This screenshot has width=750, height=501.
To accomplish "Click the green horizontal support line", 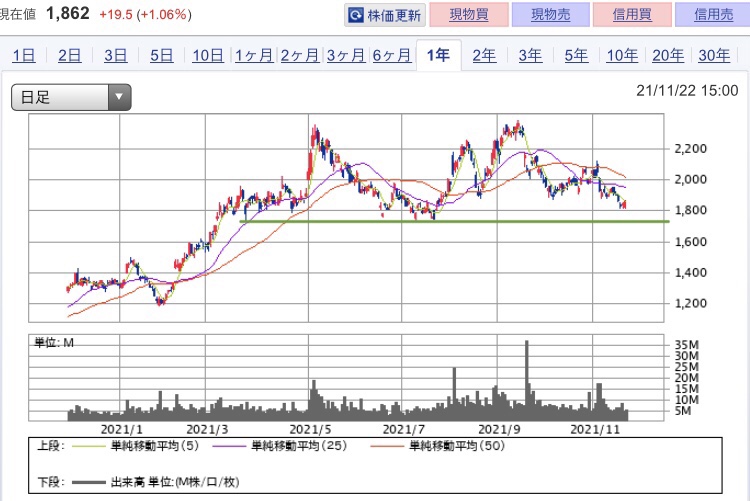I will pos(454,221).
